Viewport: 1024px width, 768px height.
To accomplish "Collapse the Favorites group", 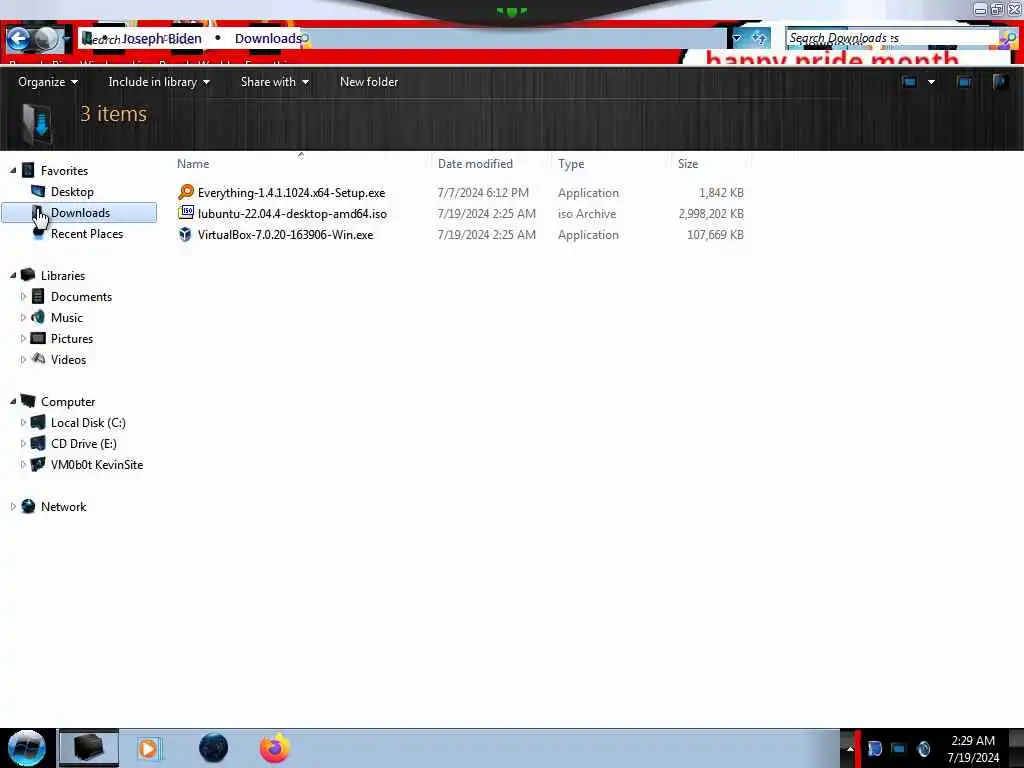I will (x=13, y=170).
